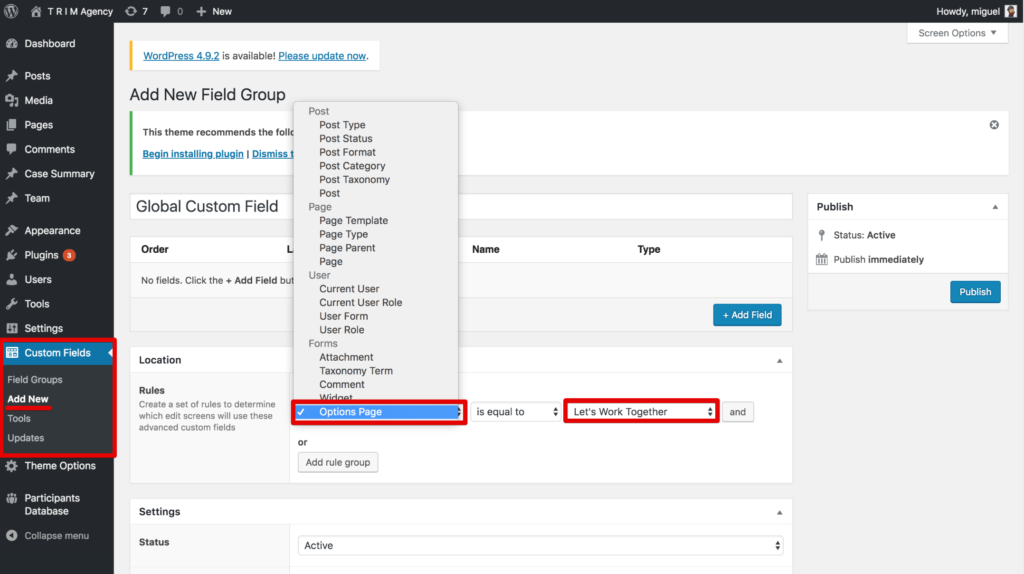Open Tools submenu under Custom Fields
1024x574 pixels.
click(19, 419)
